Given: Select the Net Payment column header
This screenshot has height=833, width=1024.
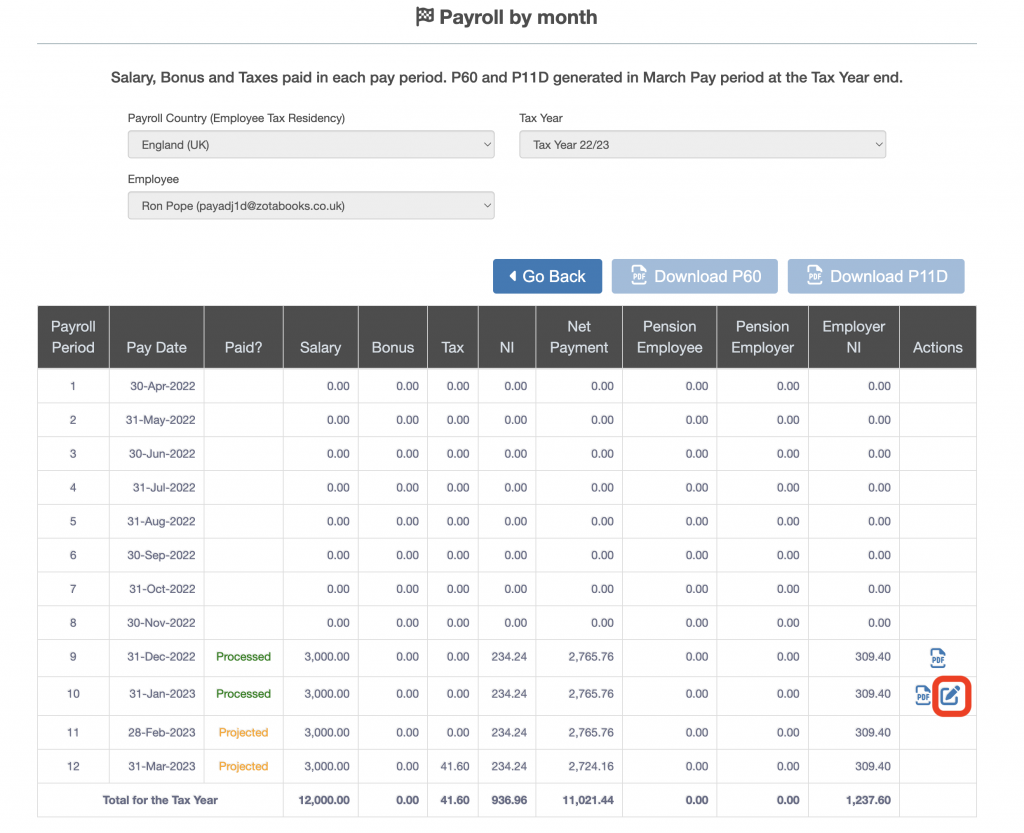Looking at the screenshot, I should [578, 337].
